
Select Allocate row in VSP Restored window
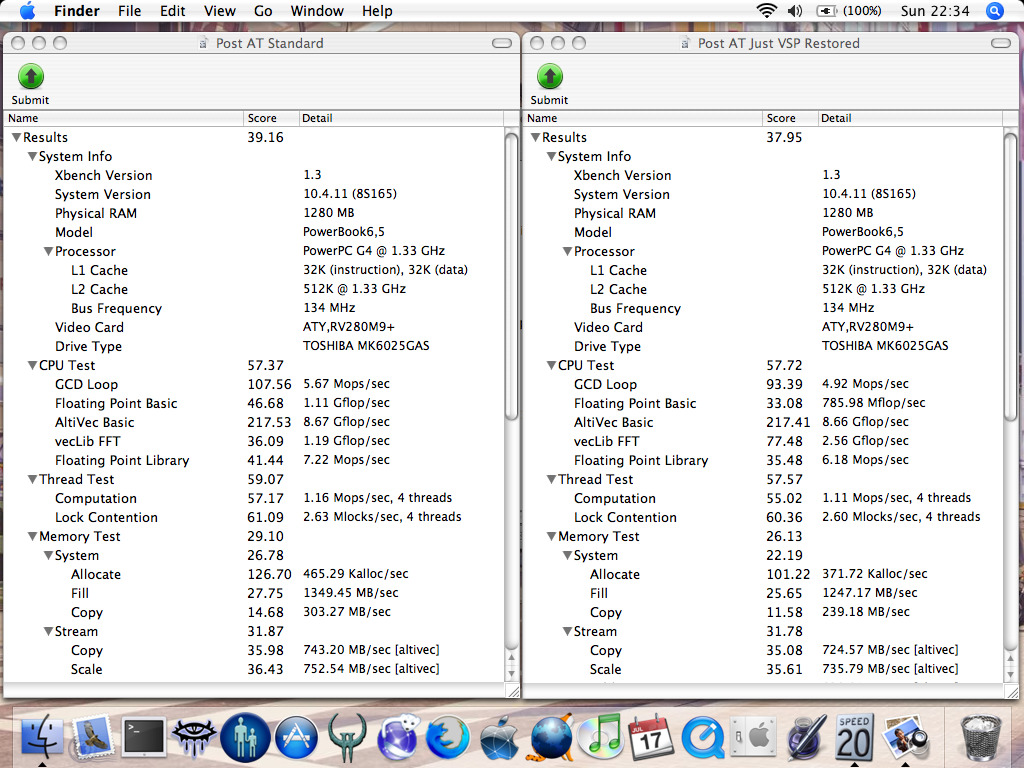point(763,574)
